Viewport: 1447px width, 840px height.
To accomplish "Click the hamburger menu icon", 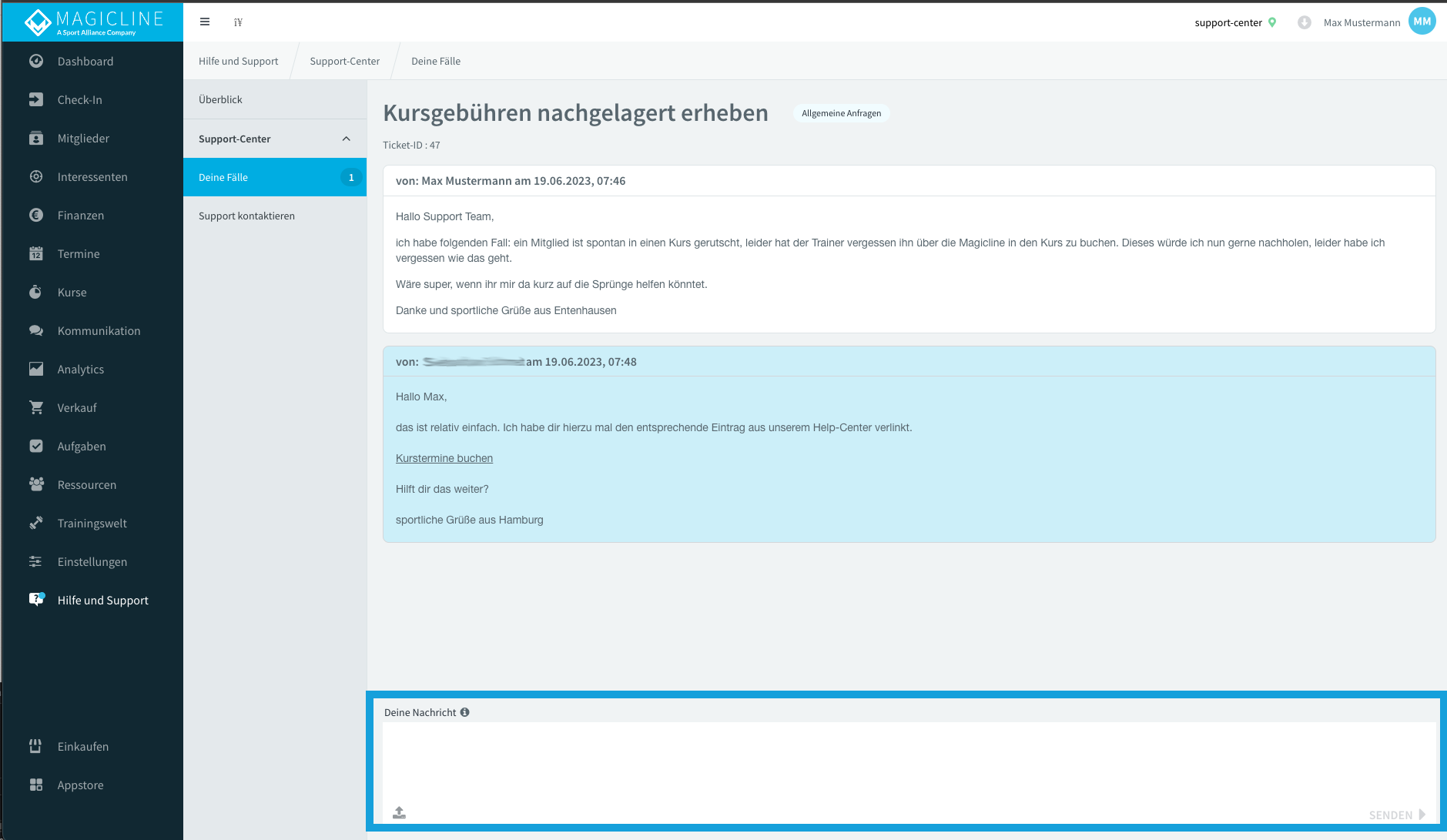I will coord(205,22).
